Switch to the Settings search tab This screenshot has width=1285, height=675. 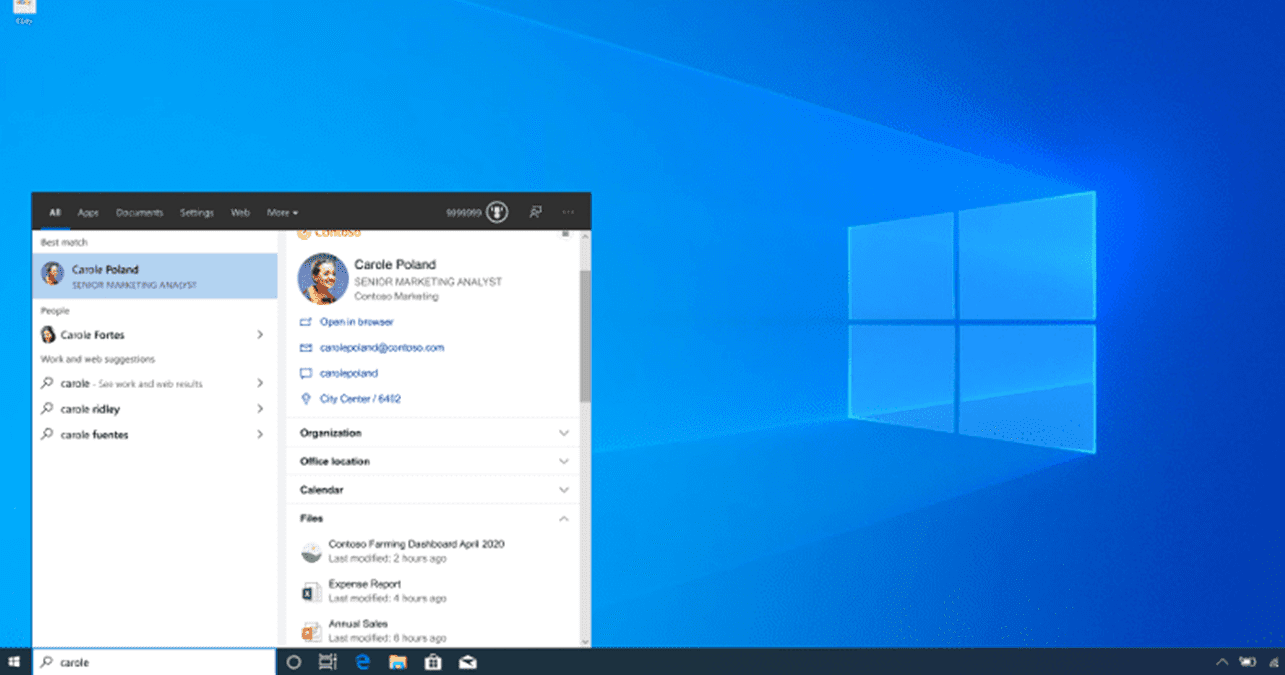pyautogui.click(x=196, y=212)
